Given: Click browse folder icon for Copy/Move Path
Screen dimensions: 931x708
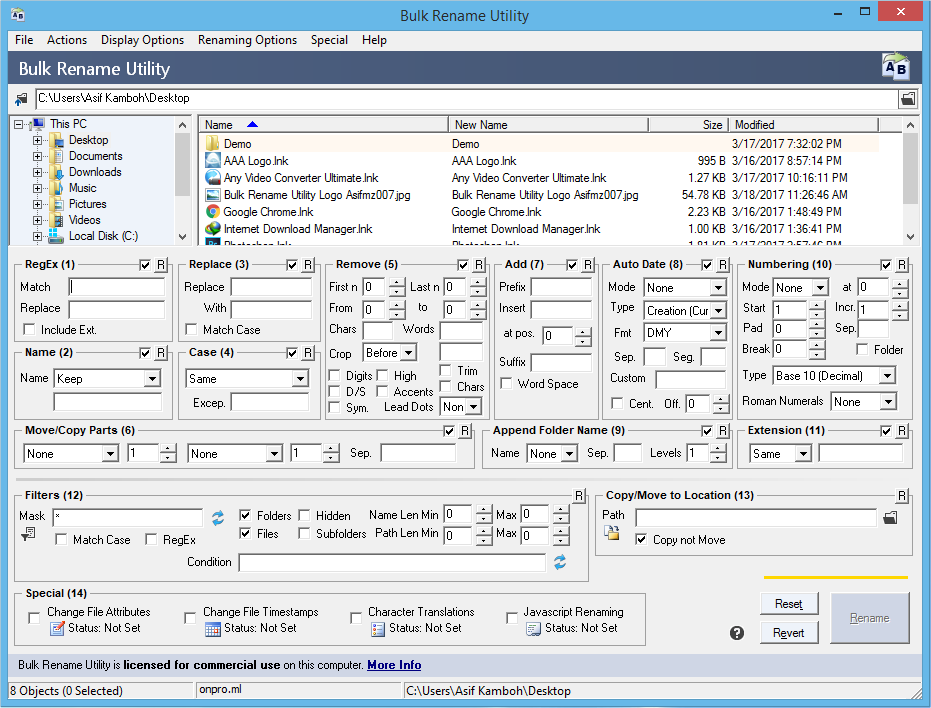Looking at the screenshot, I should [x=890, y=518].
